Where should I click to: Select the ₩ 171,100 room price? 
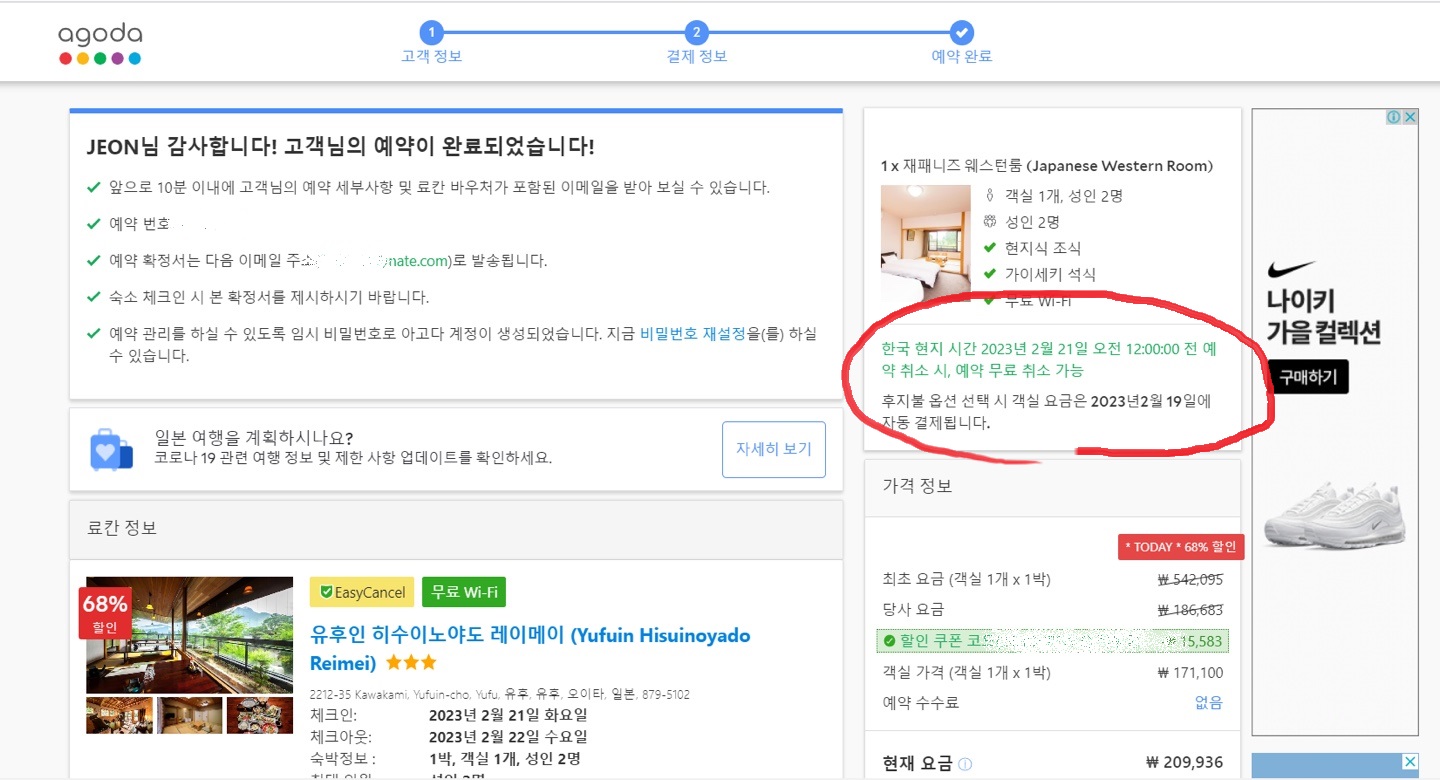[x=1190, y=672]
